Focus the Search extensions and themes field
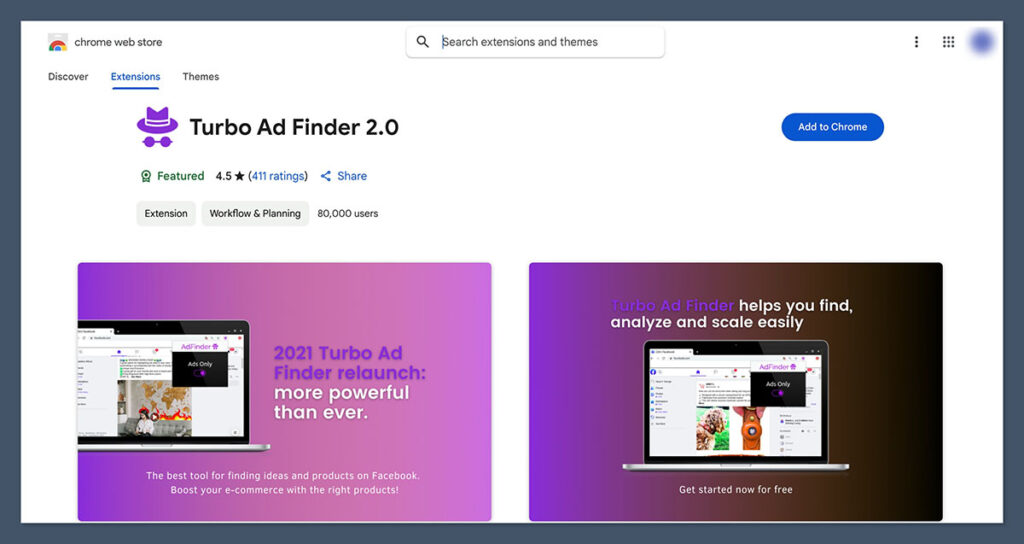 (535, 42)
